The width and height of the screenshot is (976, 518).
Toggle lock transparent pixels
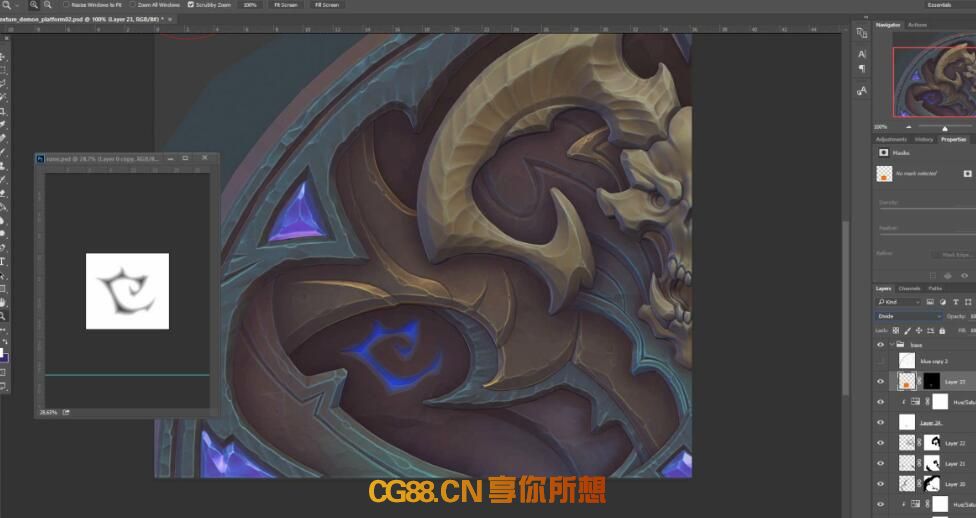pyautogui.click(x=895, y=331)
